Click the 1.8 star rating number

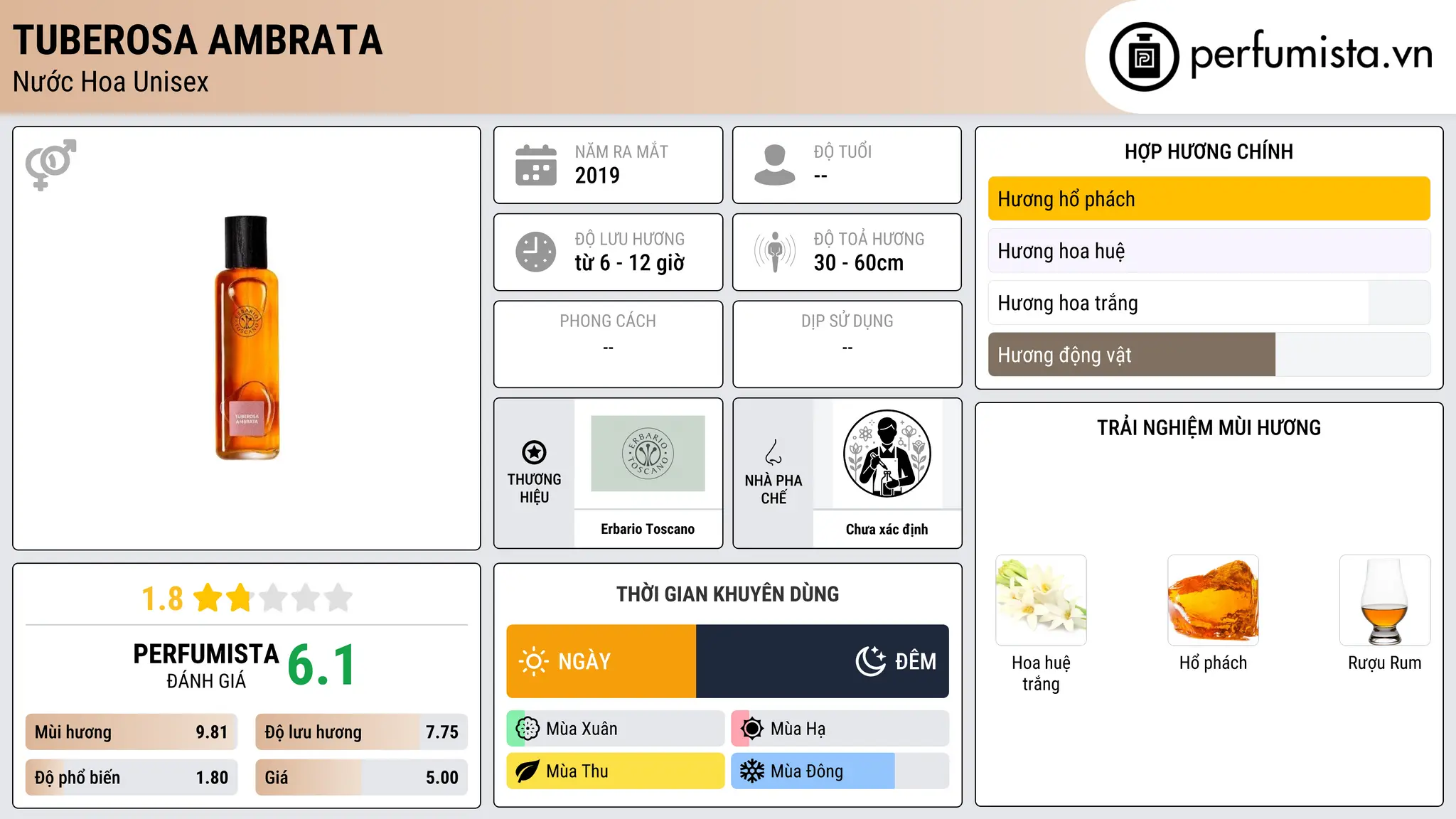pyautogui.click(x=162, y=599)
